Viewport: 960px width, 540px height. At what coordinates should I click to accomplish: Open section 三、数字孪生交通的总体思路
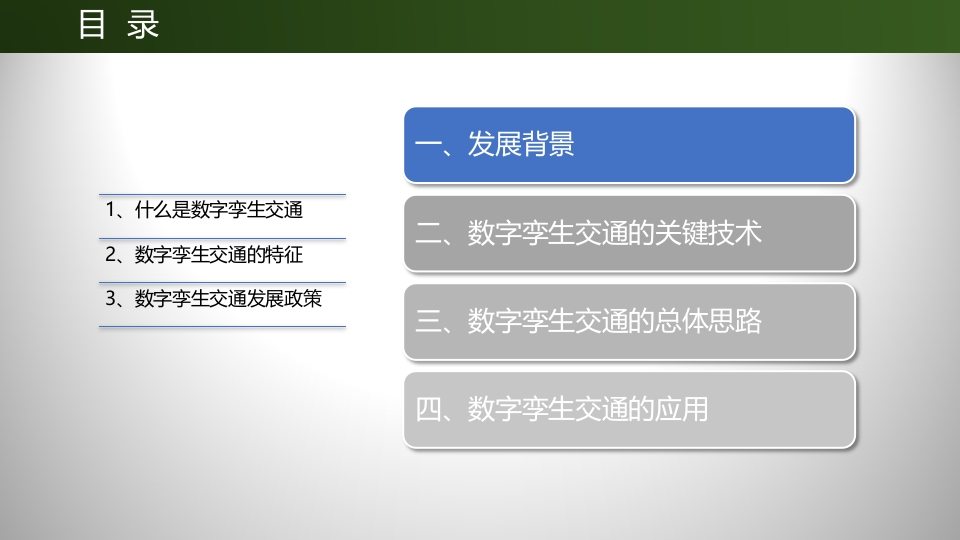pyautogui.click(x=629, y=321)
